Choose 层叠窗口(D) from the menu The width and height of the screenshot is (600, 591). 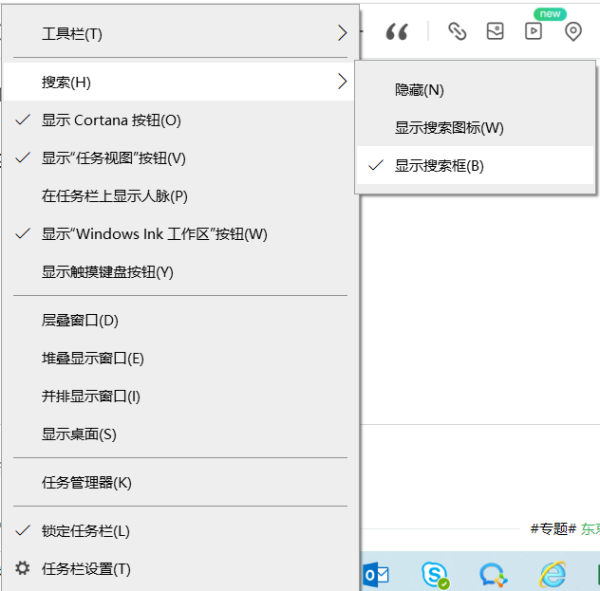point(178,320)
